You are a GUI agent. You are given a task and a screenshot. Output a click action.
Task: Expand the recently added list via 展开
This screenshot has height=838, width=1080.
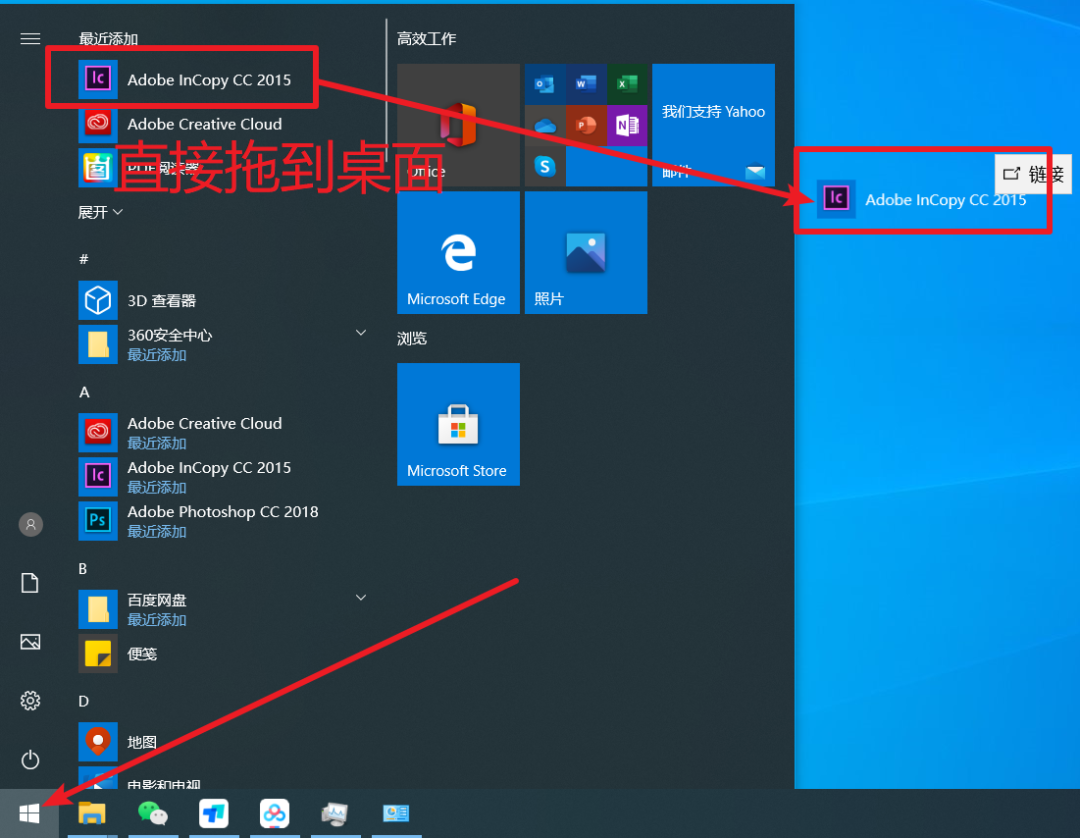pyautogui.click(x=101, y=212)
